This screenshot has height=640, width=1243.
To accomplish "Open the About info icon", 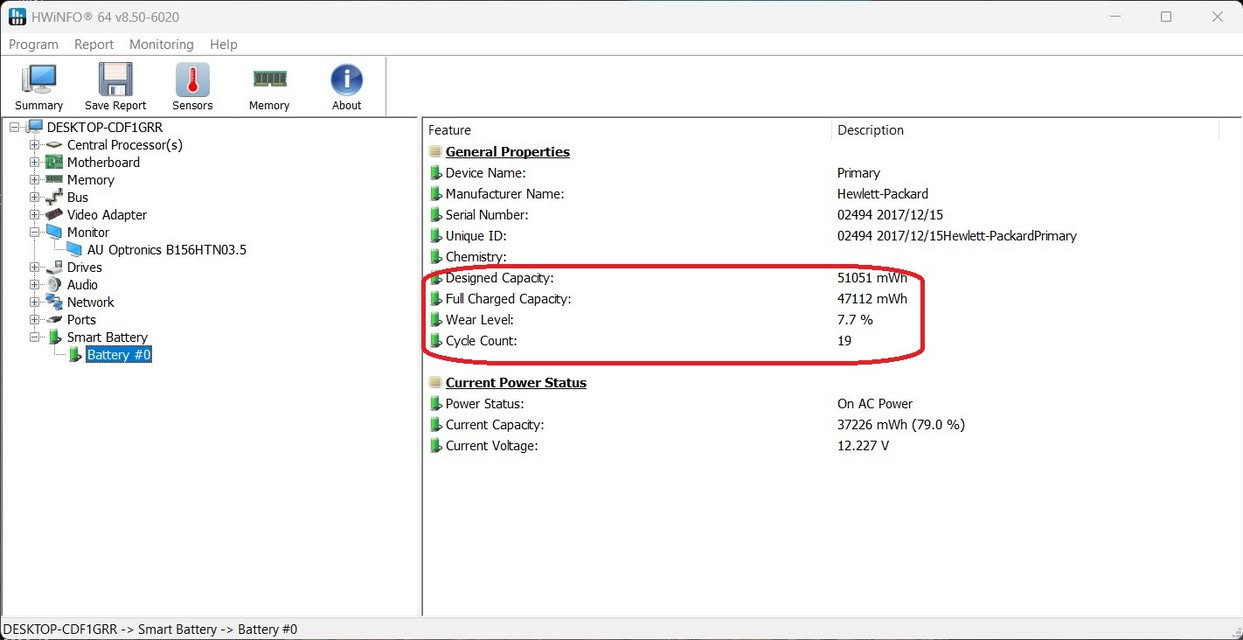I will (x=346, y=80).
